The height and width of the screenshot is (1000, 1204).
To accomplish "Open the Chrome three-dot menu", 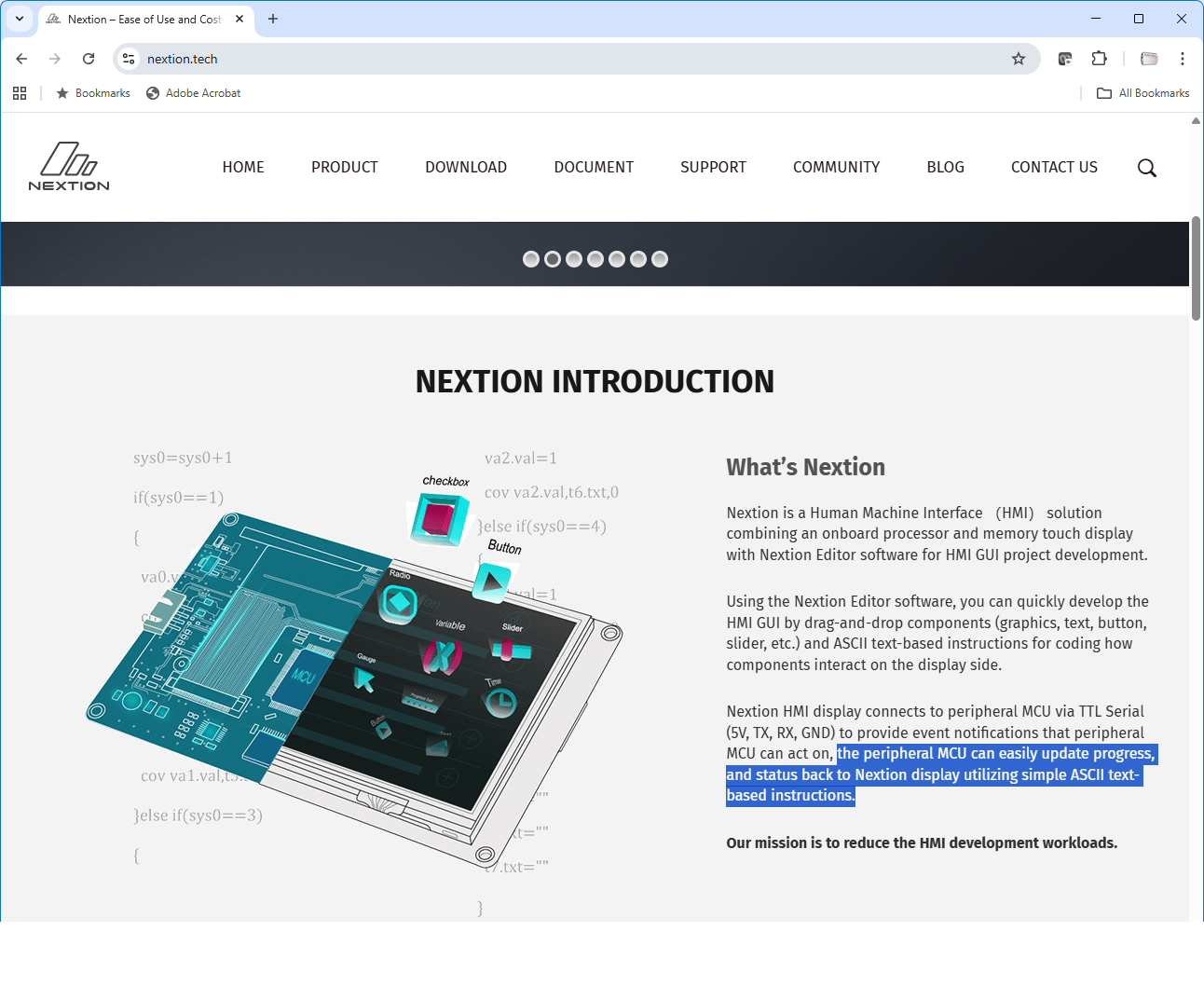I will (1182, 58).
